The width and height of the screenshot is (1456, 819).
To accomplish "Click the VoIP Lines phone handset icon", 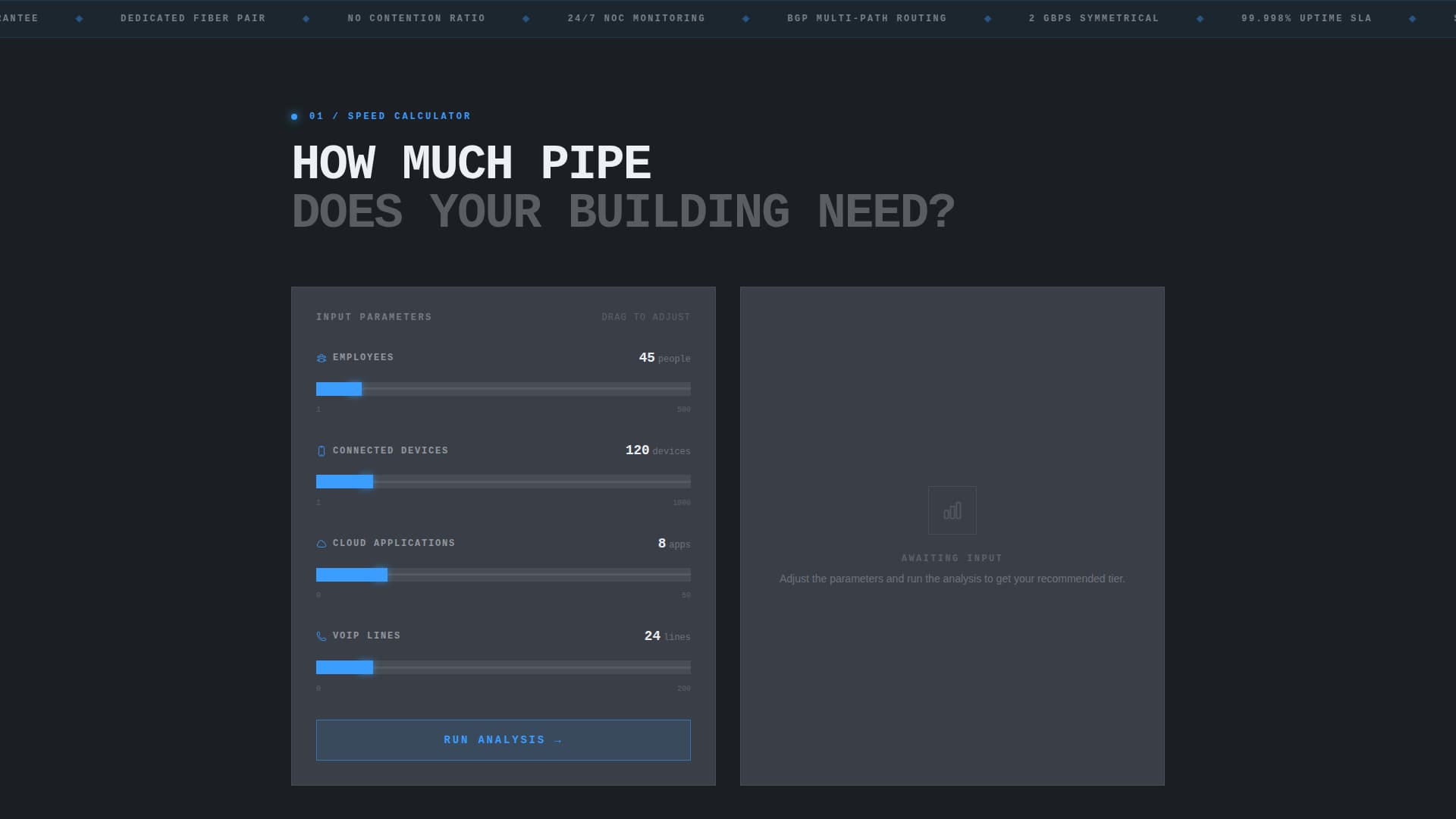I will click(322, 636).
